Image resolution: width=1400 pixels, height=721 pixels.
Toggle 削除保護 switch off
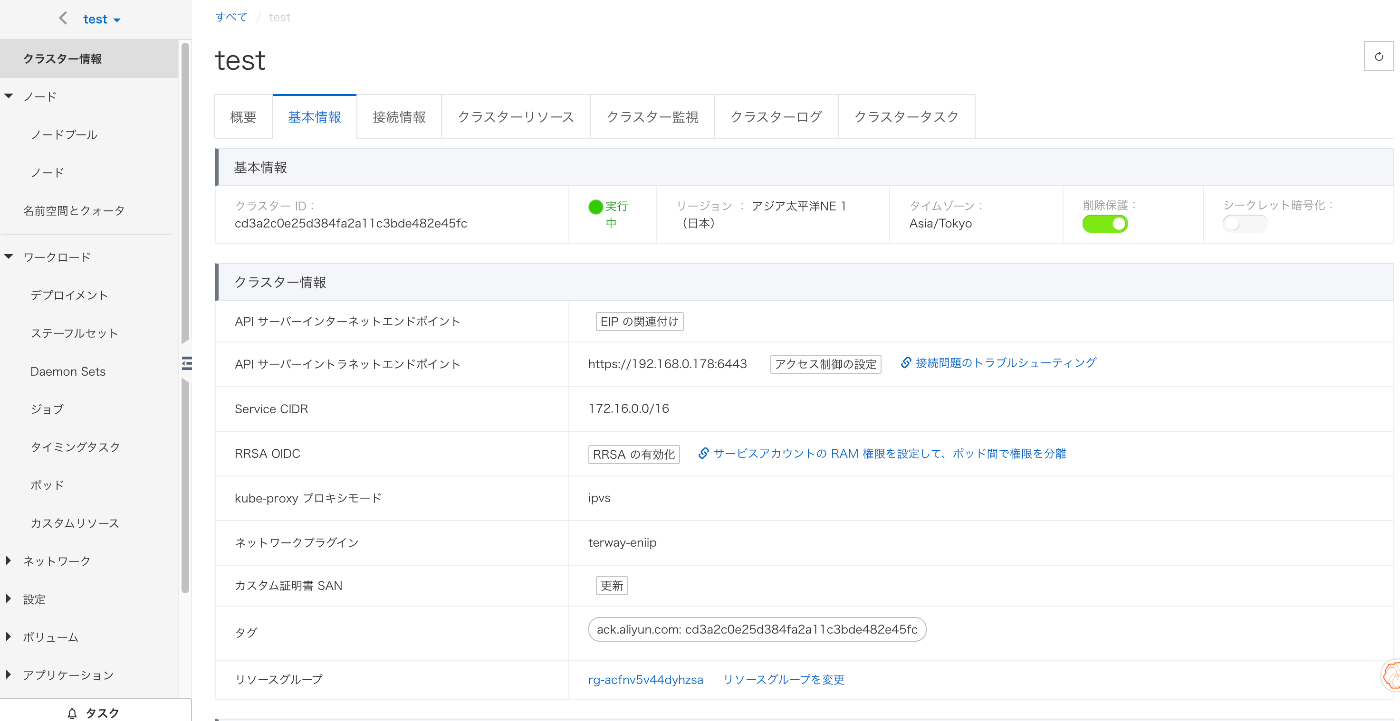(1105, 224)
